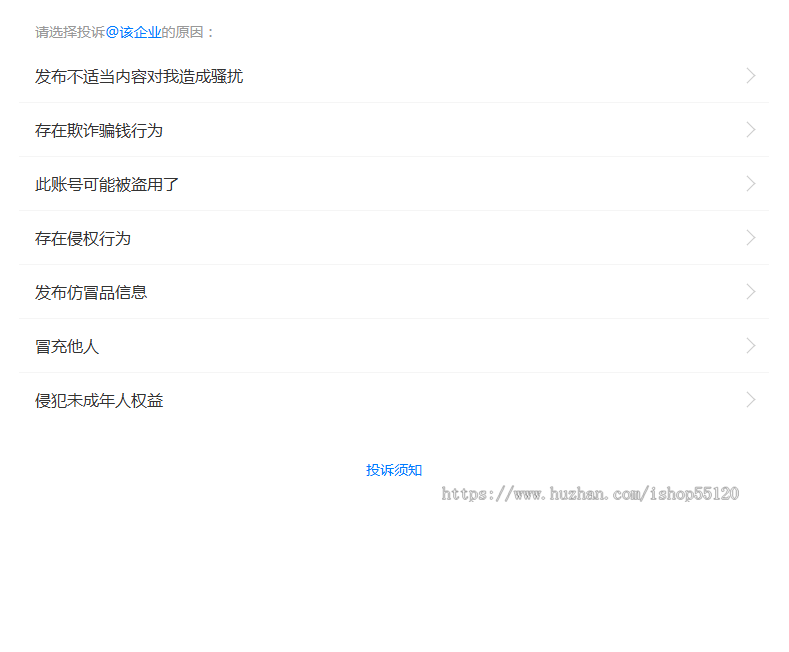Tap chevron on 侵犯未成年人权益 row
Image resolution: width=789 pixels, height=652 pixels.
coord(751,400)
